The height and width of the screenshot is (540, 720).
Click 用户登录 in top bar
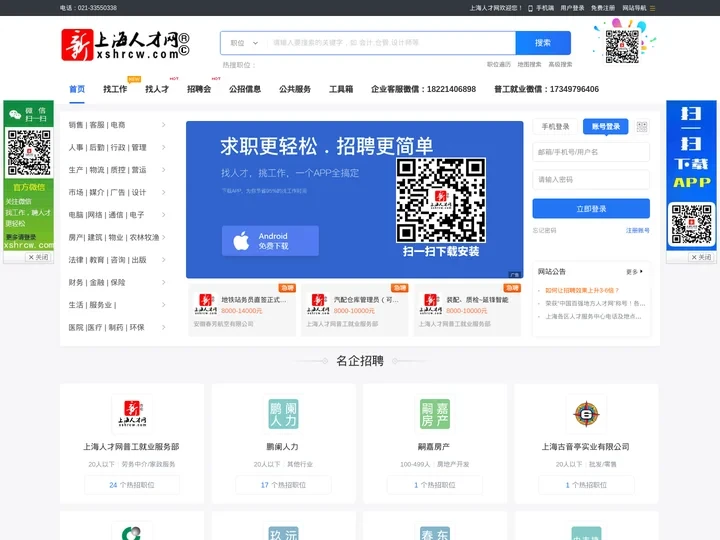(572, 8)
